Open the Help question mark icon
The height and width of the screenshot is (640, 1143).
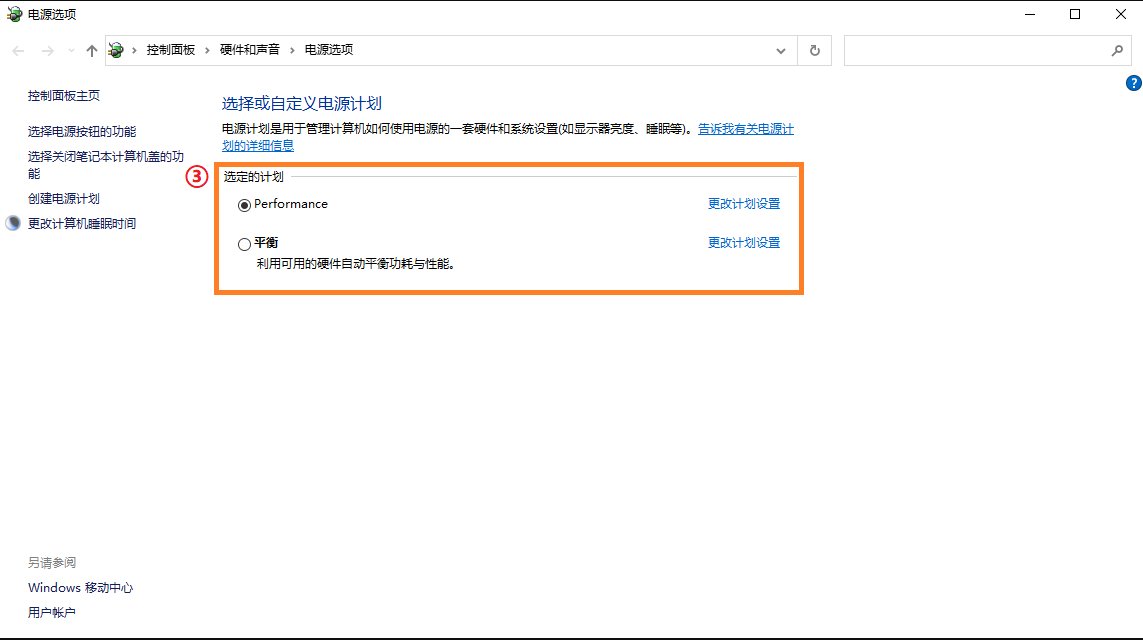point(1134,83)
